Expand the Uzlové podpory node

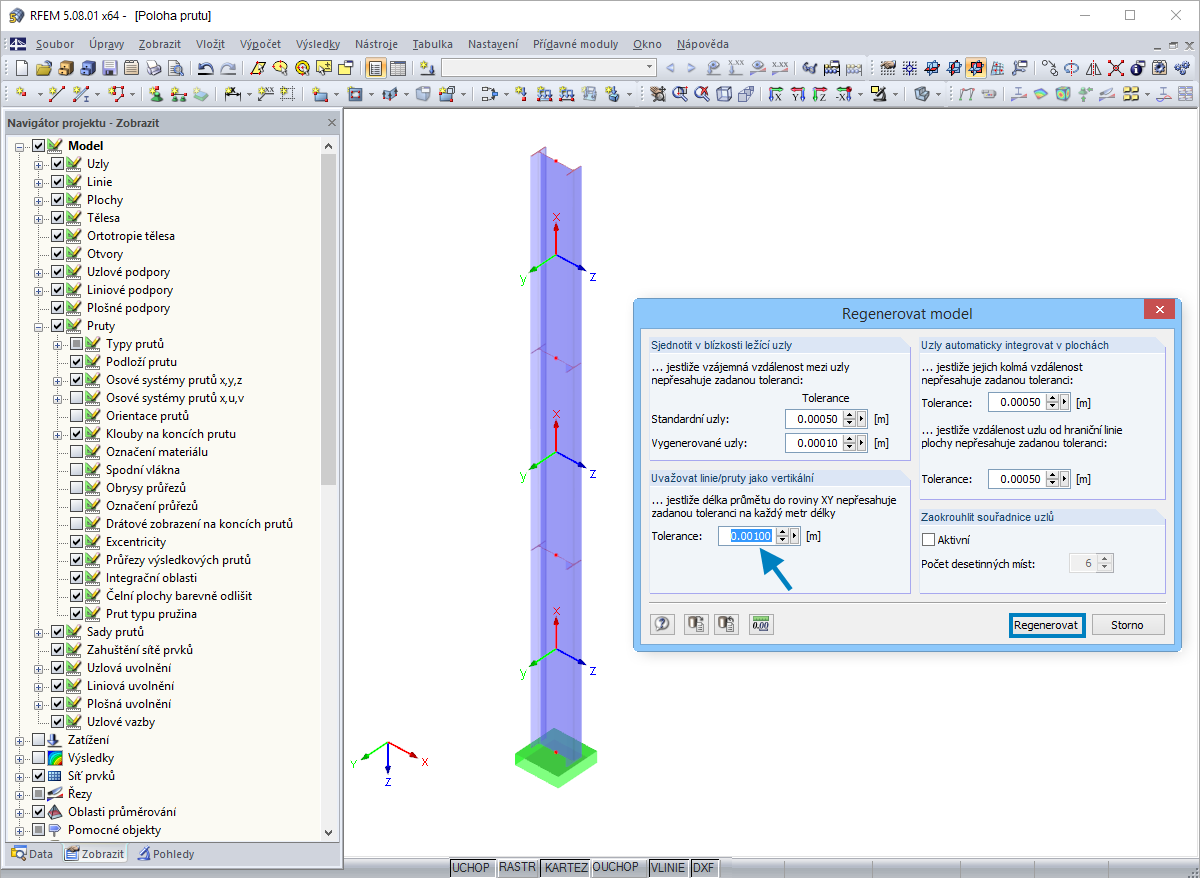point(39,272)
